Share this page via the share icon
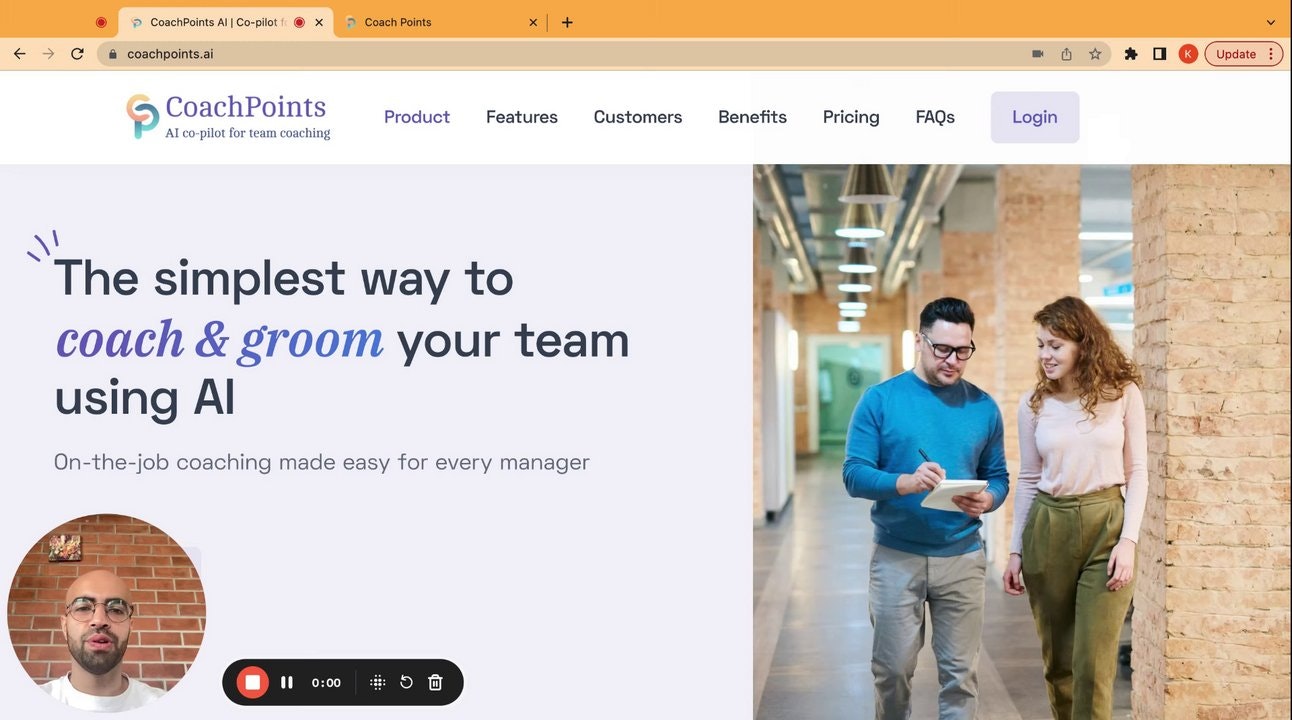The image size is (1292, 720). pos(1066,54)
